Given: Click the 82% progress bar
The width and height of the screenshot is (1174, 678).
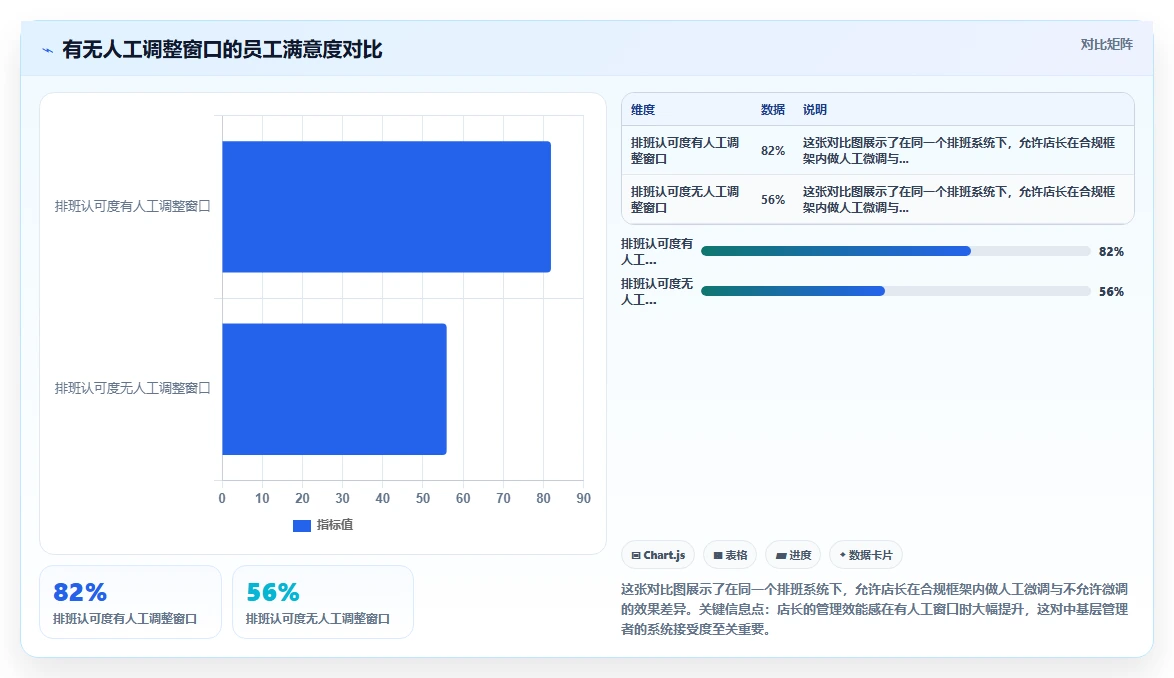Looking at the screenshot, I should (x=895, y=251).
